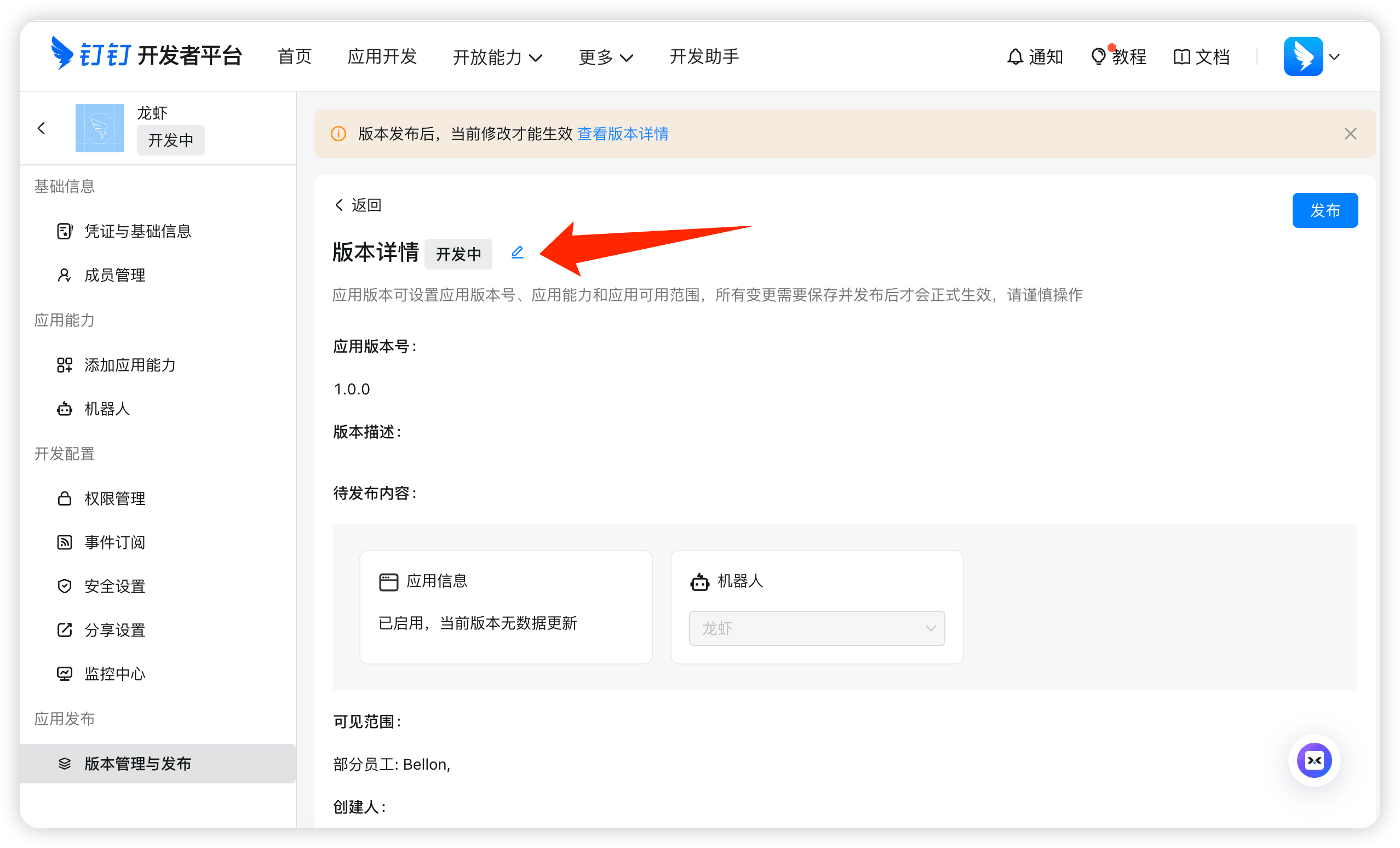
Task: Open the 更多 dropdown menu
Action: 605,56
